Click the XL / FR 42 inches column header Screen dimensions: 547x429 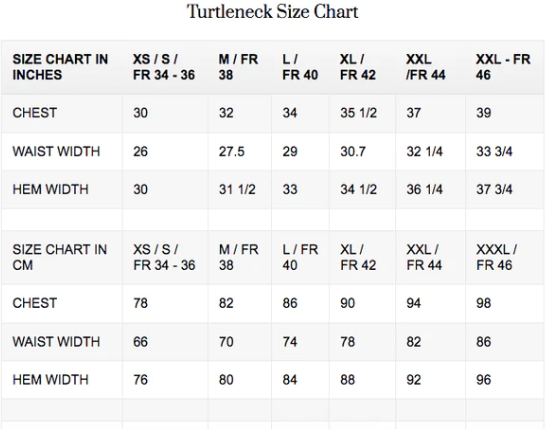[358, 67]
